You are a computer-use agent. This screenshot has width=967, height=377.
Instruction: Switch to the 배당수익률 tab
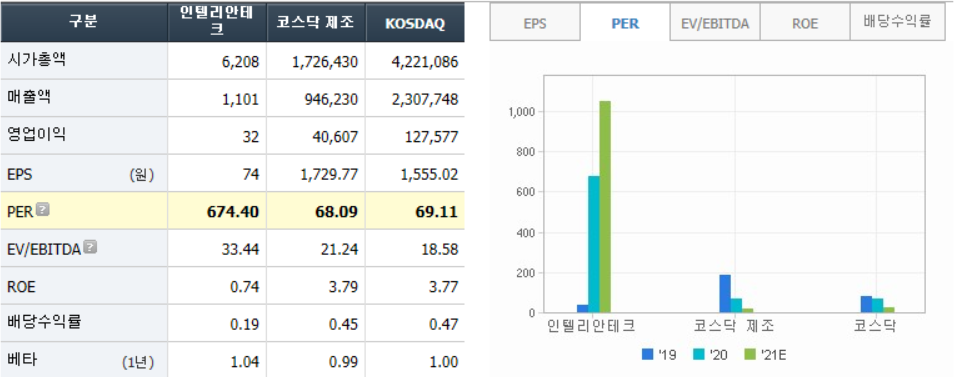pos(897,22)
